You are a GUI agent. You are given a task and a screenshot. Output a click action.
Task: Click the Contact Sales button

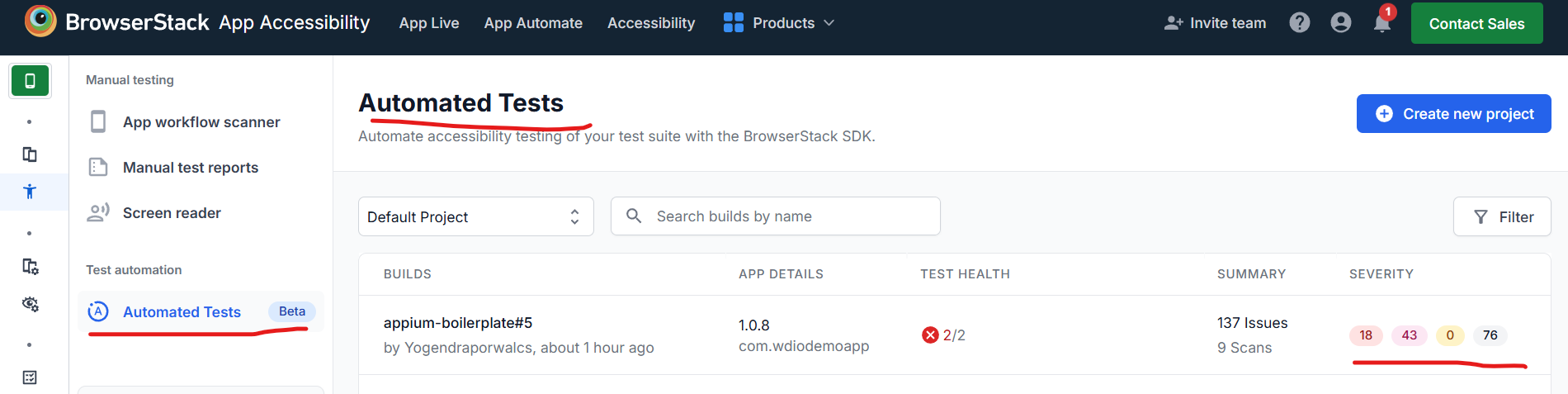pos(1476,23)
